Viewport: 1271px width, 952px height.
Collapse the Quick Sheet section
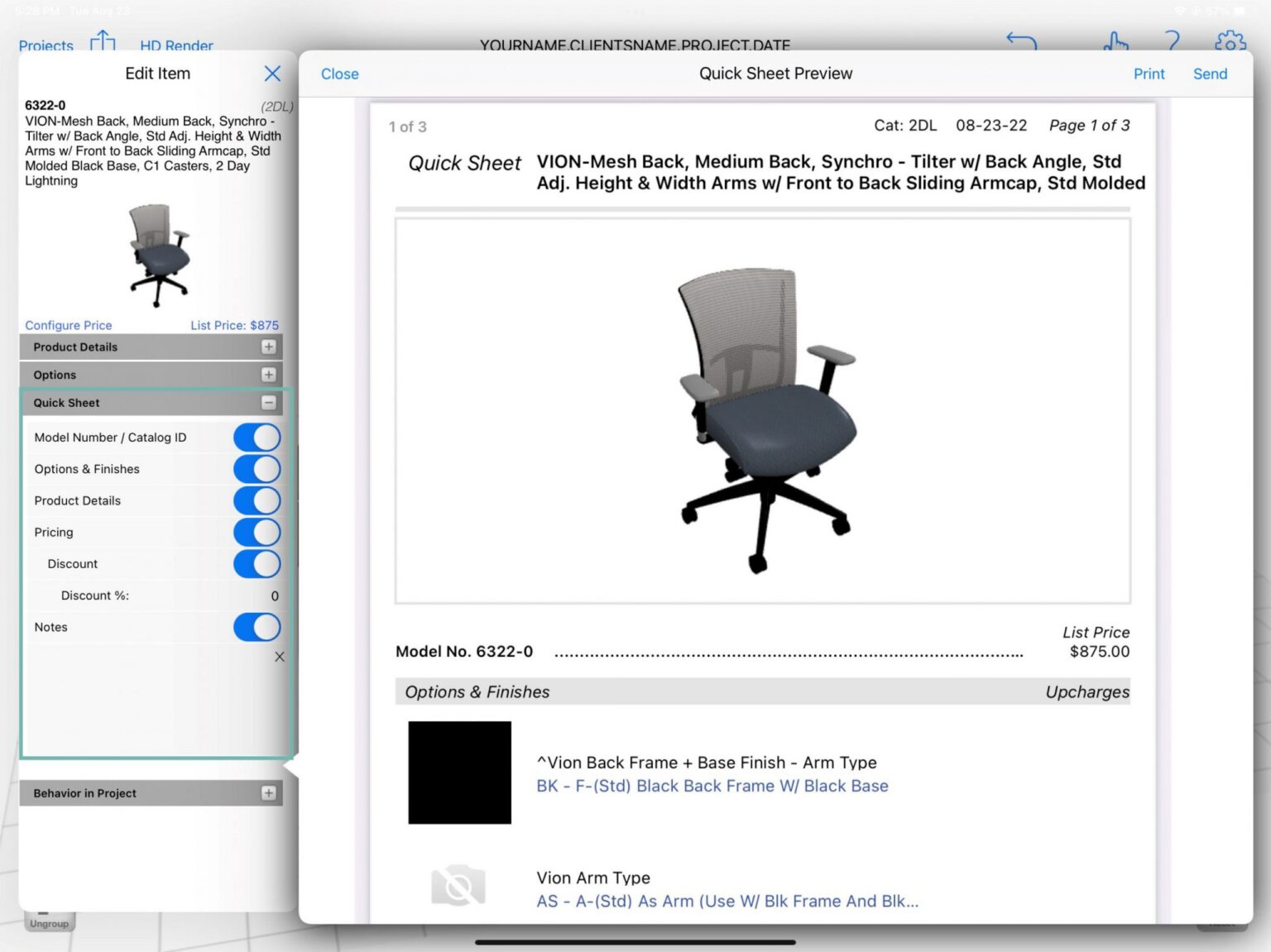pyautogui.click(x=151, y=403)
